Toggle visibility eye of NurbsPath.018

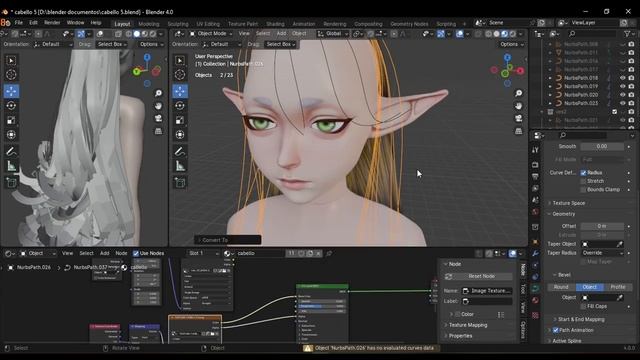coord(622,78)
